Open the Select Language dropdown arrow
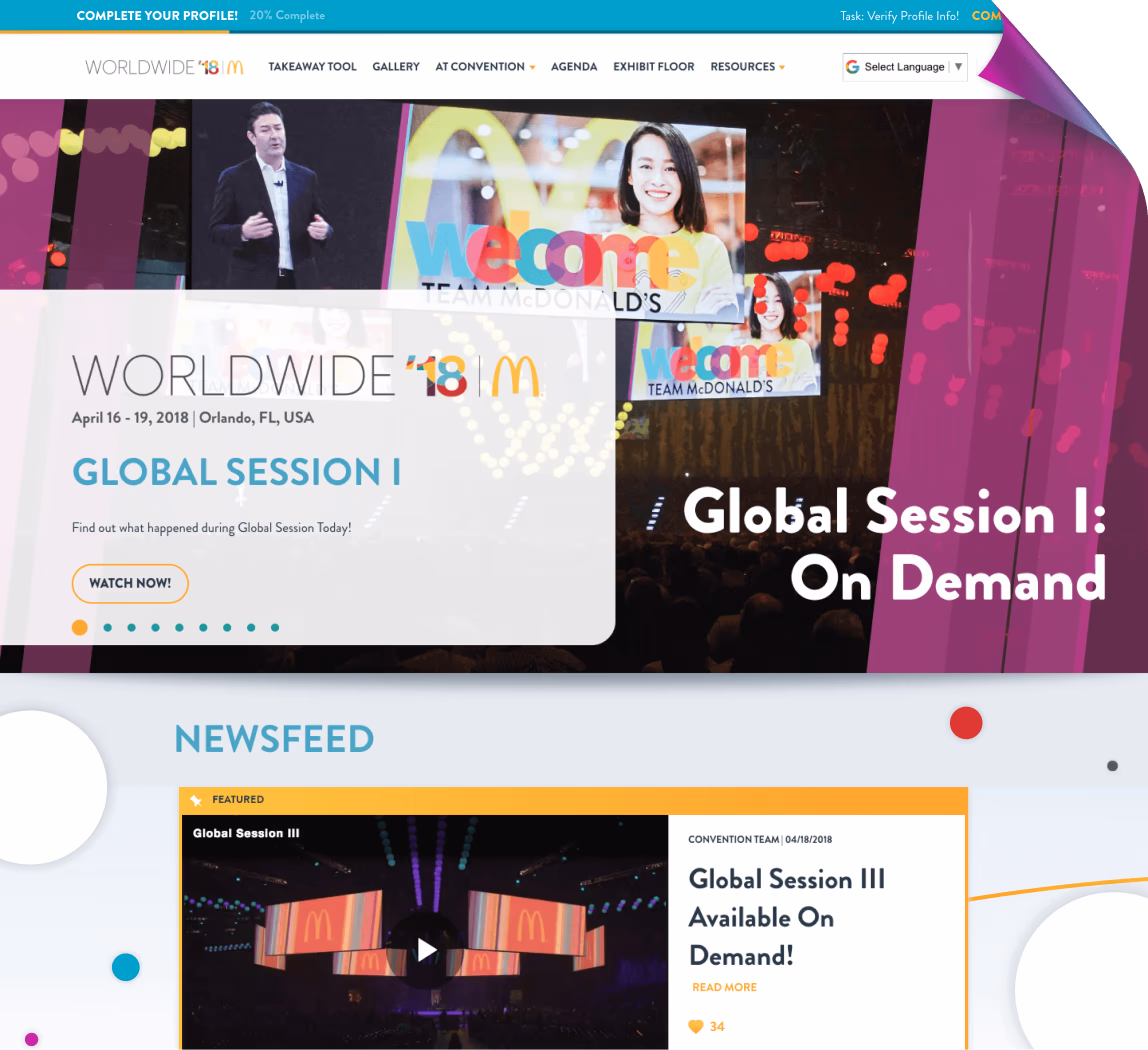The width and height of the screenshot is (1148, 1050). pos(958,66)
